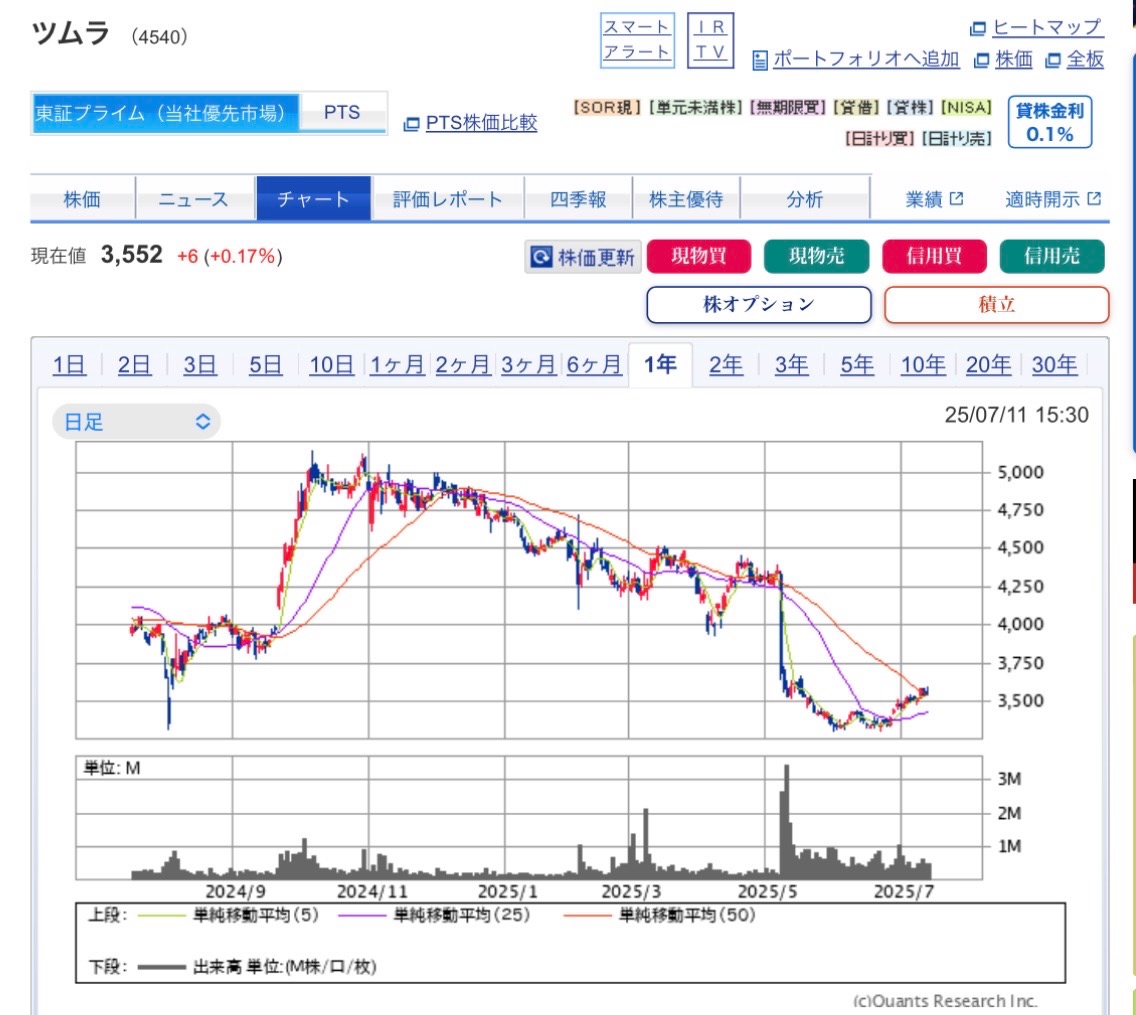
Task: Open the 適時開示 external link
Action: pos(1053,199)
